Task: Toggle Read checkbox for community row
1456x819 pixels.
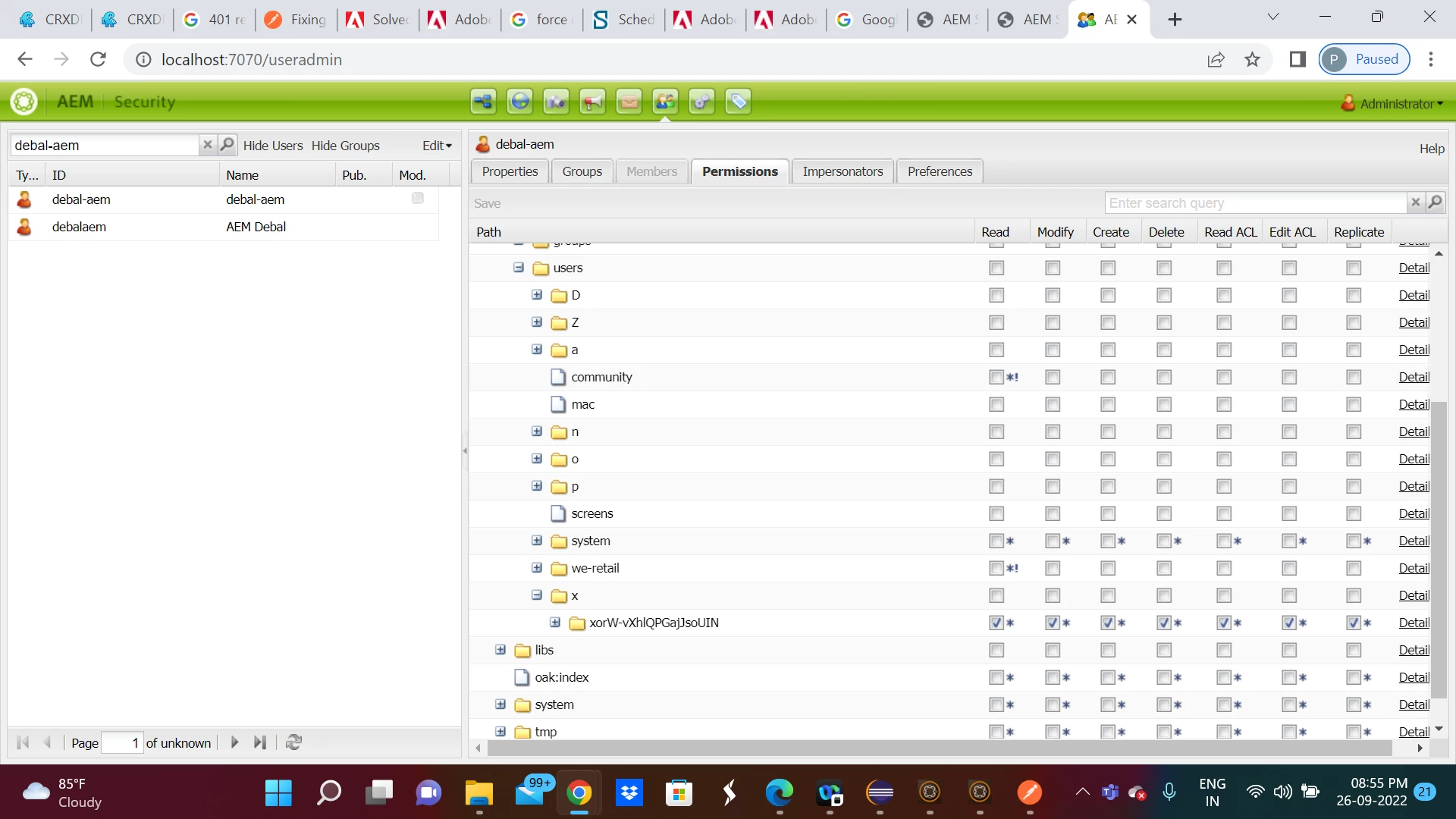Action: (996, 377)
